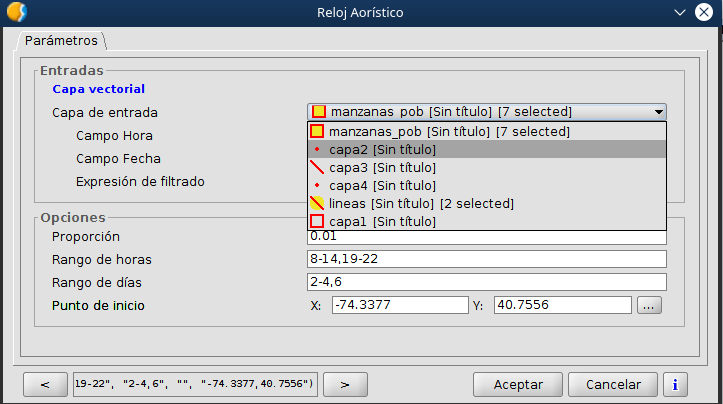Click the line icon beside capa3

[317, 167]
